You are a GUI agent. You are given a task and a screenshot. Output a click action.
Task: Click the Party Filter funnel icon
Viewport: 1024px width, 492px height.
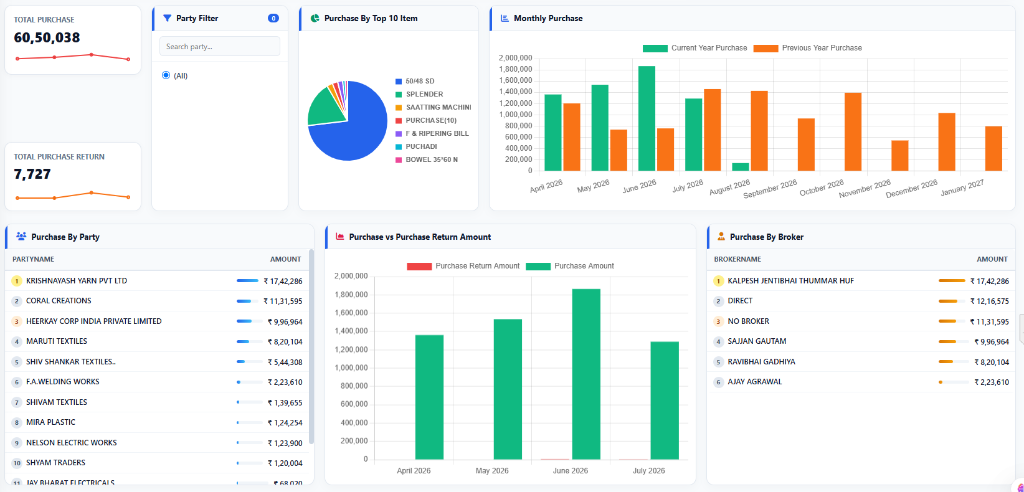(167, 18)
